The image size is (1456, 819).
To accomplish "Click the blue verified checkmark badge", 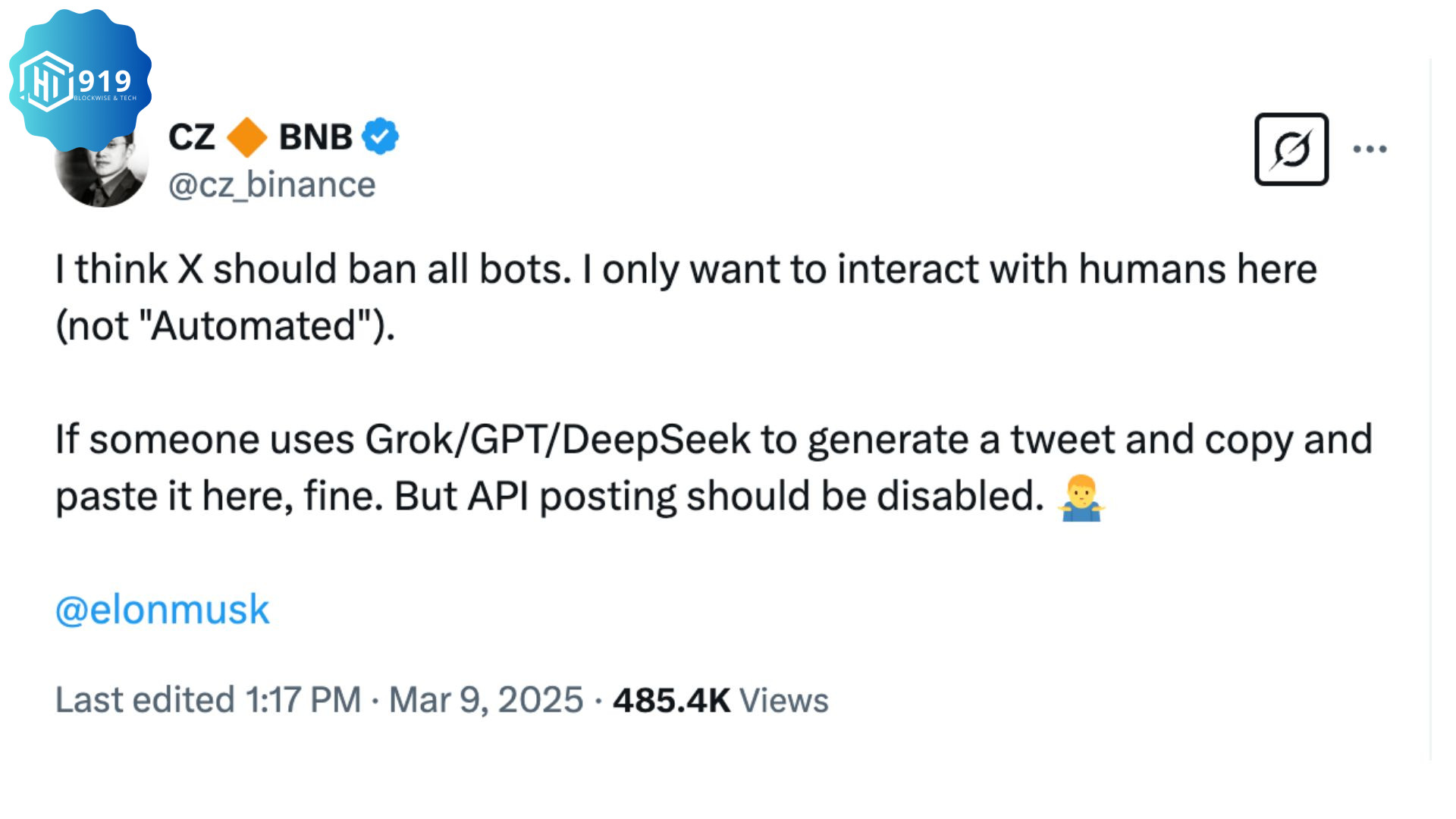I will (x=380, y=136).
